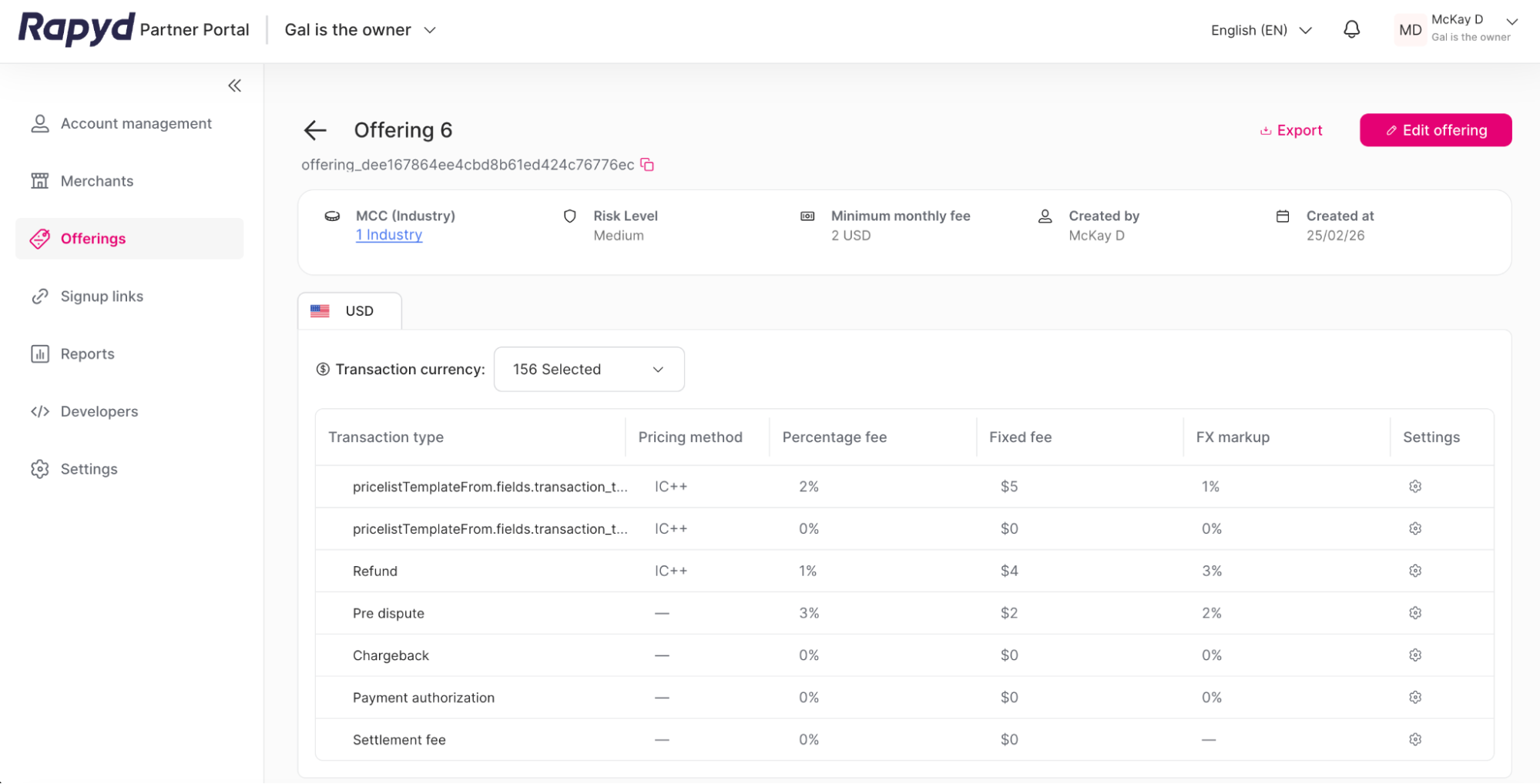Open the '1 Industry' link

pyautogui.click(x=389, y=235)
